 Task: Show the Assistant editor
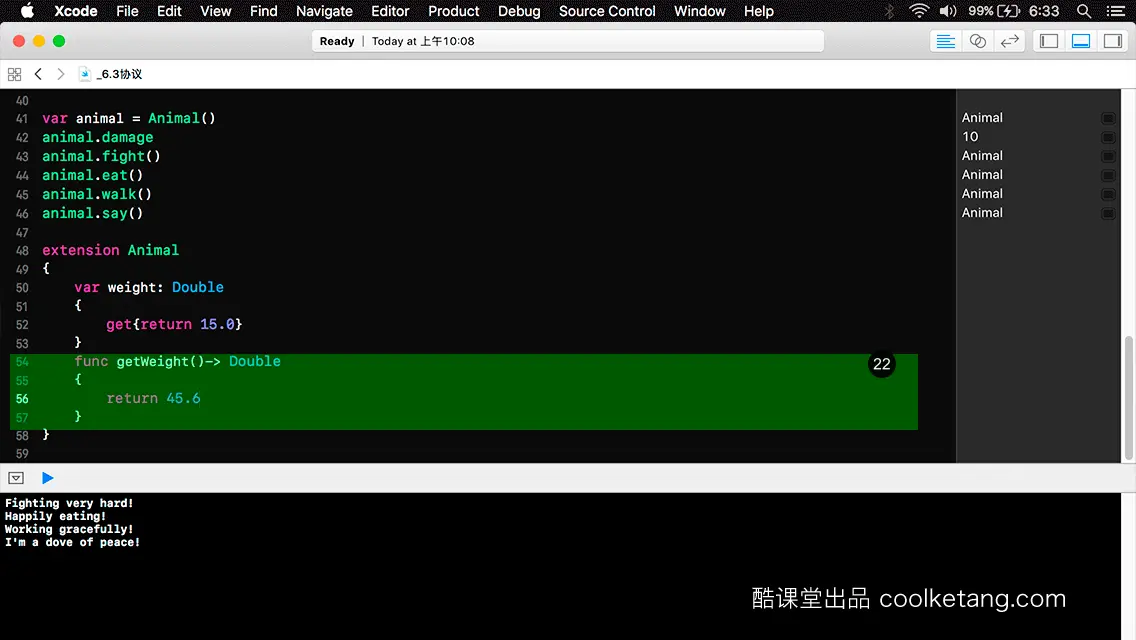tap(977, 41)
